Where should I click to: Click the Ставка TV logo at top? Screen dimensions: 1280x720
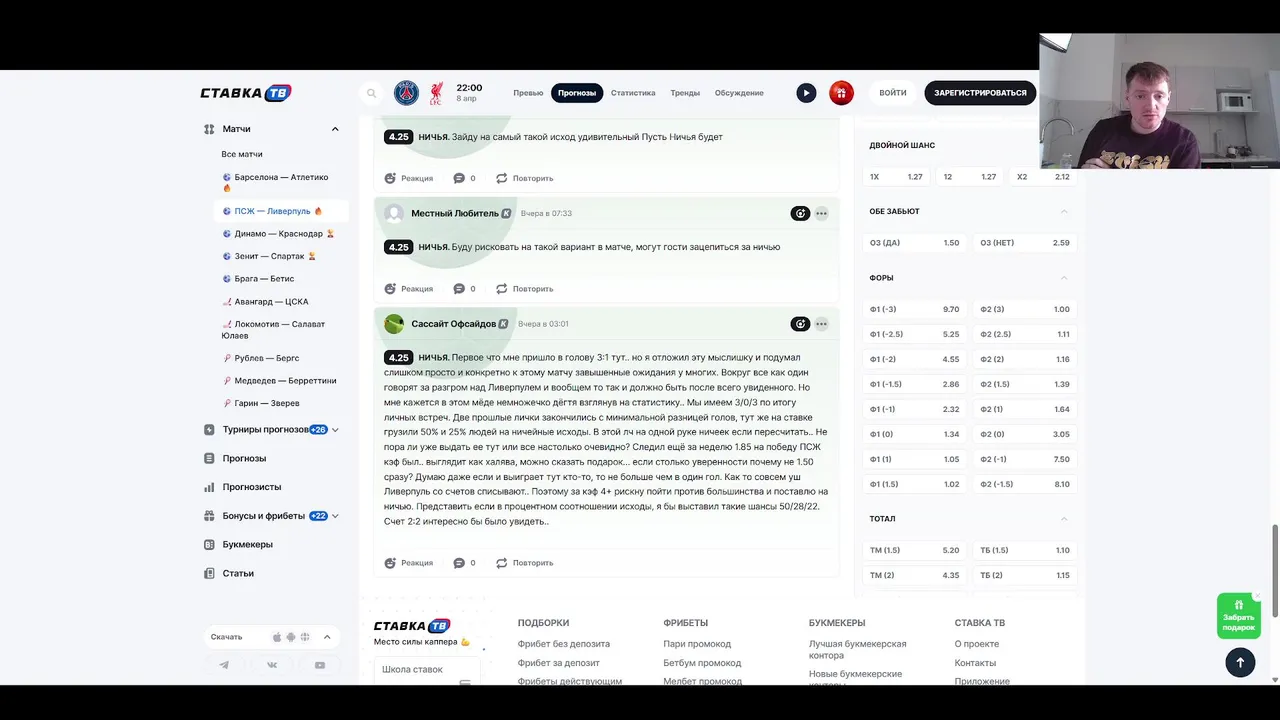pos(246,93)
